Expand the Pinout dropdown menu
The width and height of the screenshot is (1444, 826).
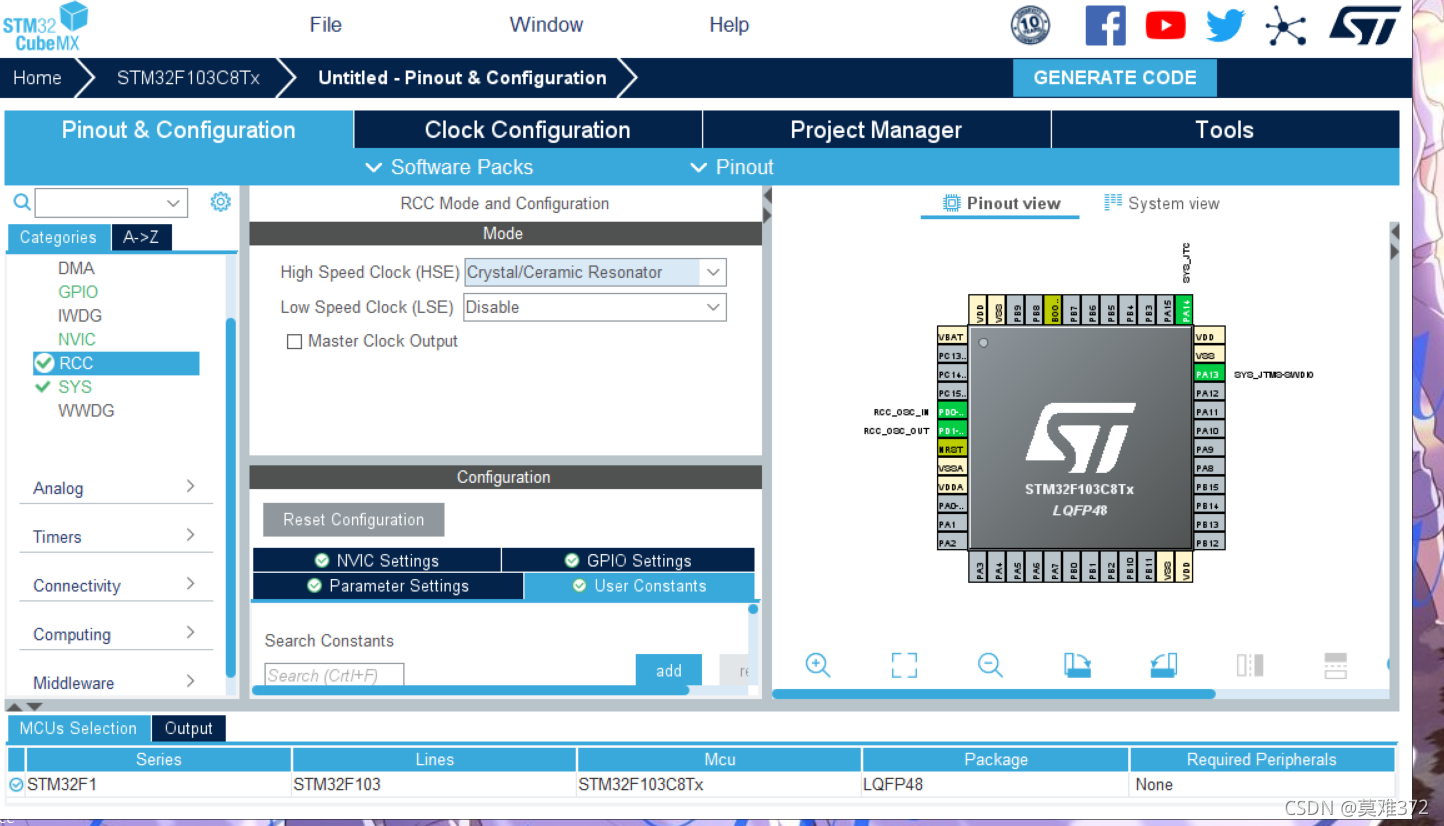click(x=732, y=167)
